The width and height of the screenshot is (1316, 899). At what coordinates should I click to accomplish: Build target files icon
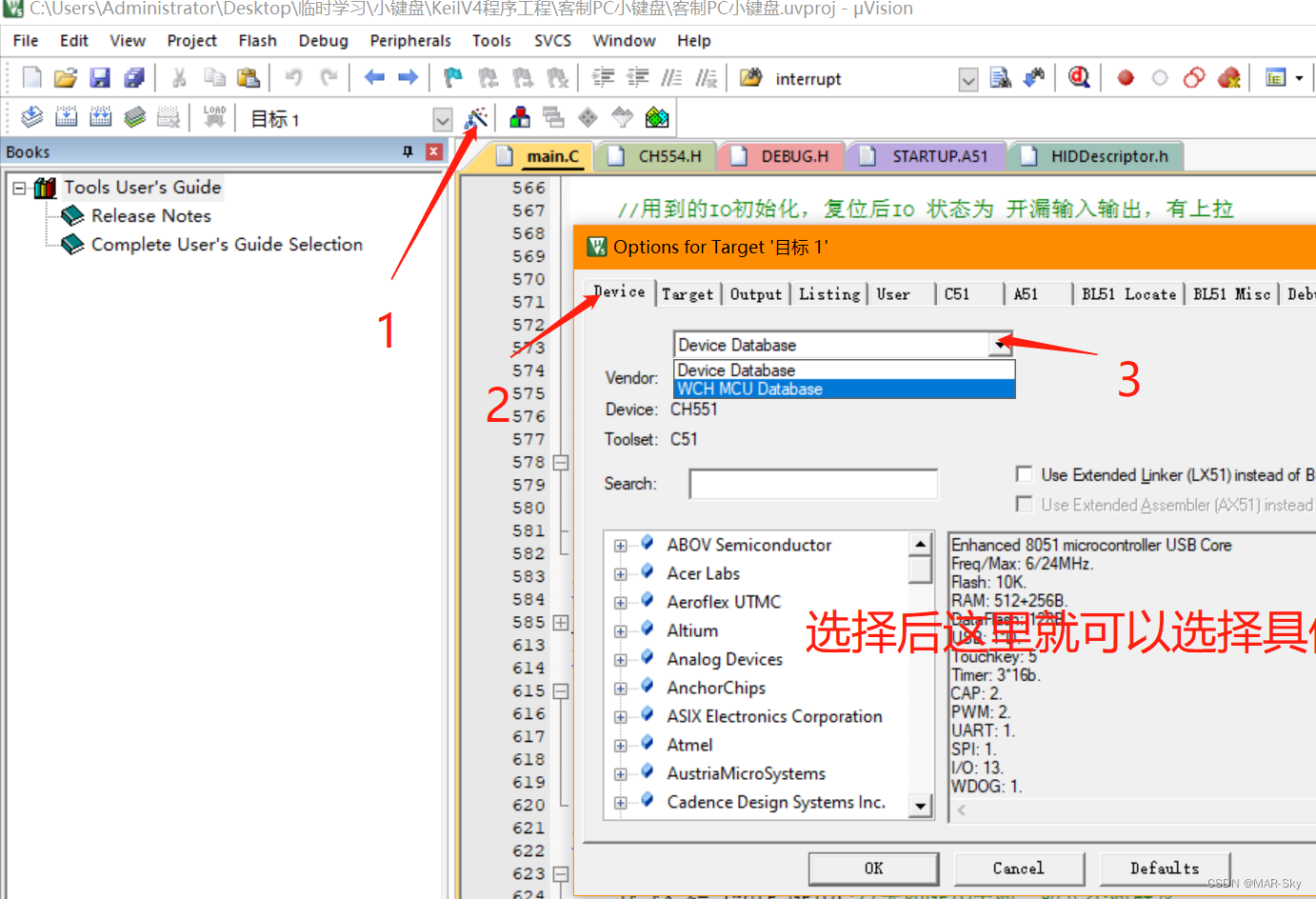click(x=66, y=118)
